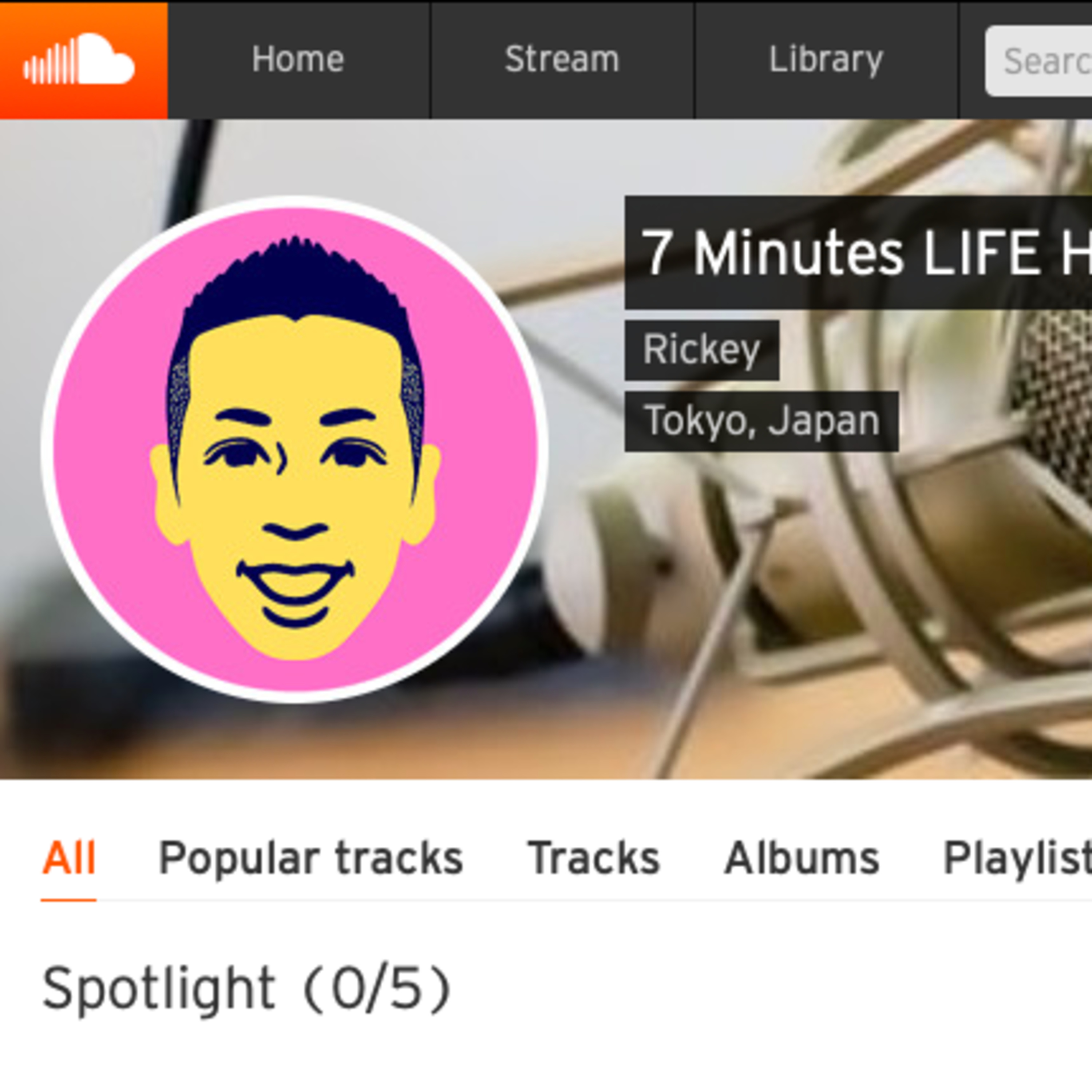Click the Tokyo, Japan location label
1092x1092 pixels.
[x=761, y=421]
